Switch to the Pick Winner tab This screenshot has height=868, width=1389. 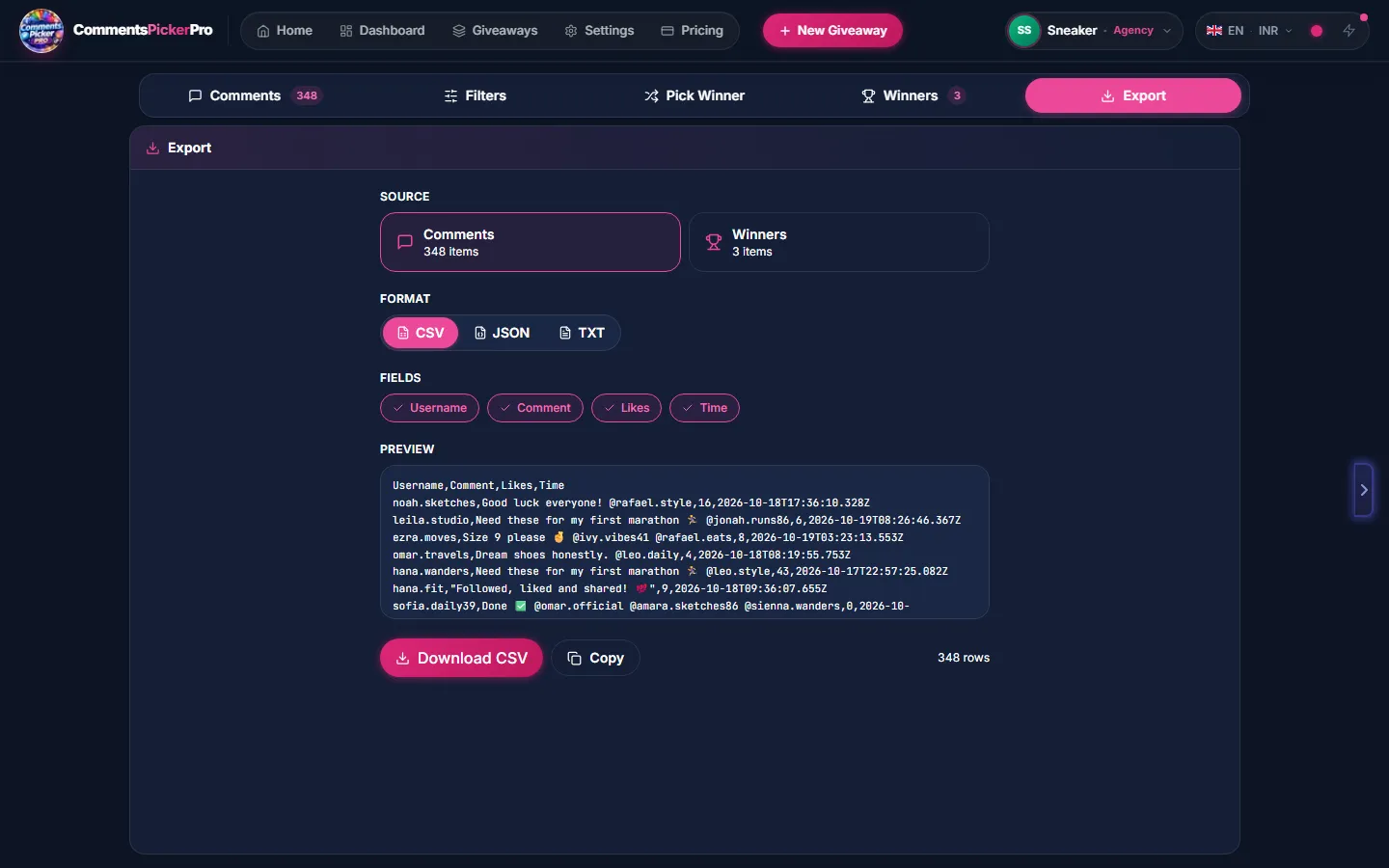(x=694, y=95)
